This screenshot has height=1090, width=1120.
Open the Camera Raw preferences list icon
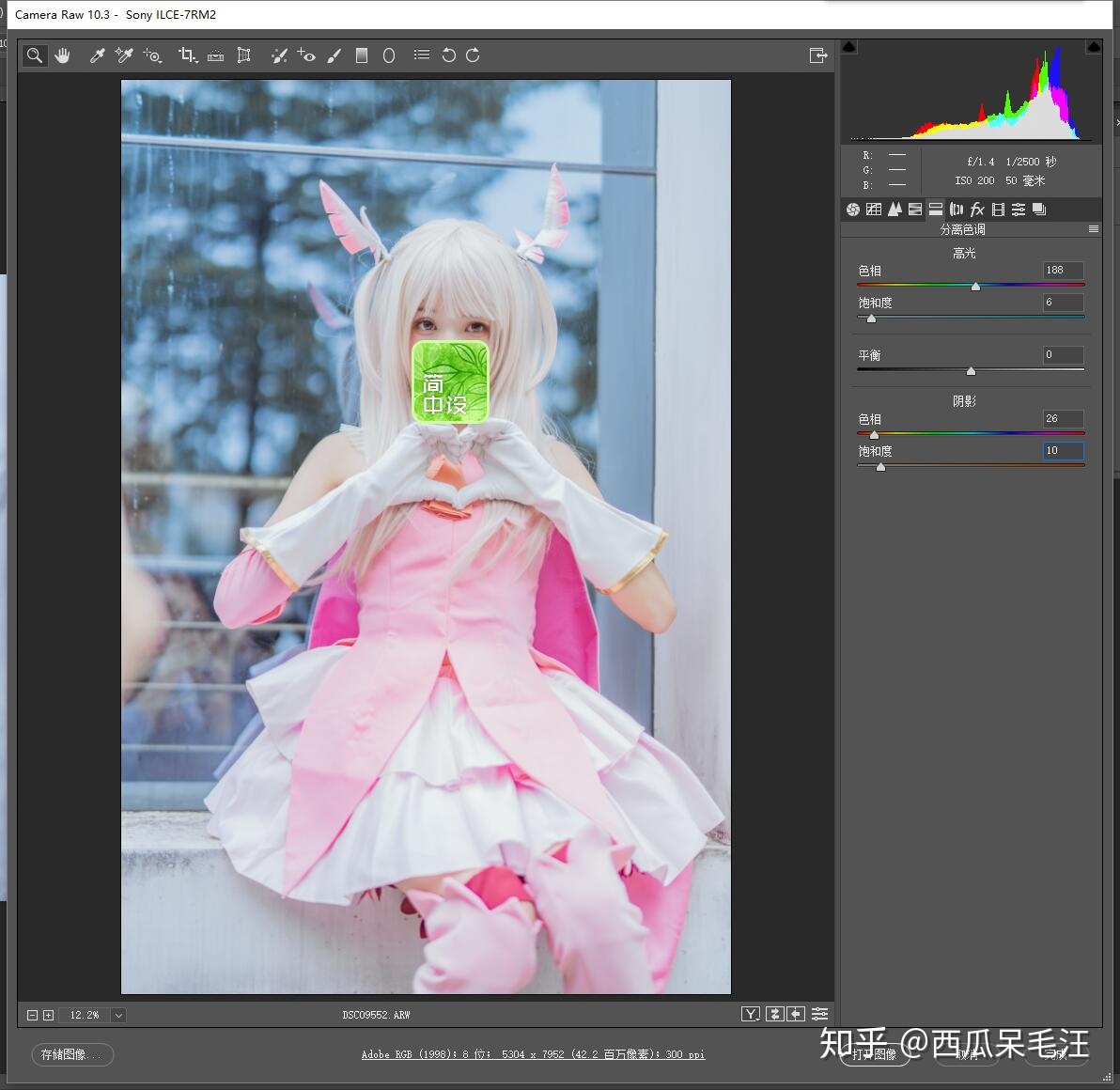click(422, 55)
